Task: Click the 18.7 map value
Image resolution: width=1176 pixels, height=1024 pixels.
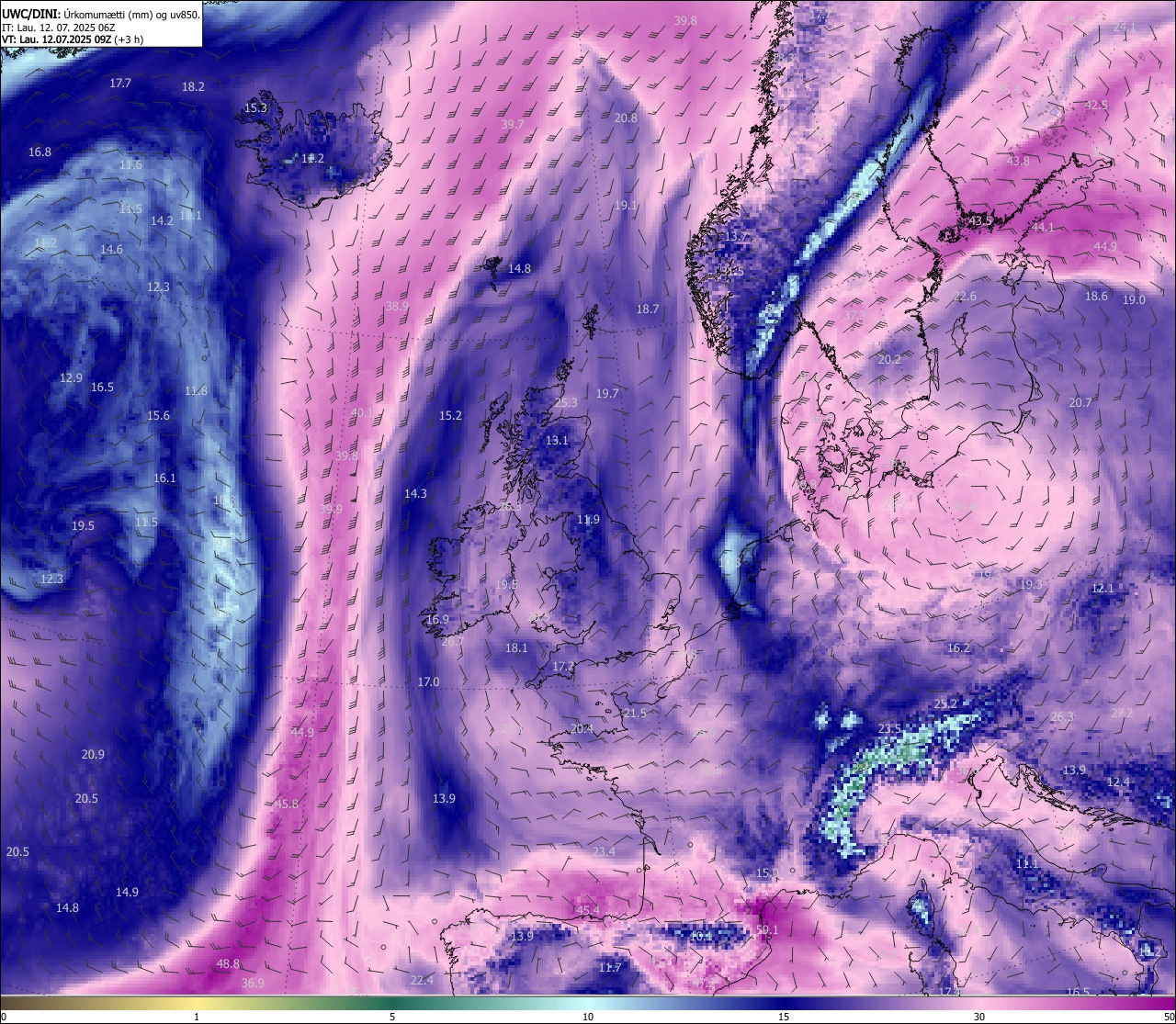Action: pyautogui.click(x=648, y=309)
